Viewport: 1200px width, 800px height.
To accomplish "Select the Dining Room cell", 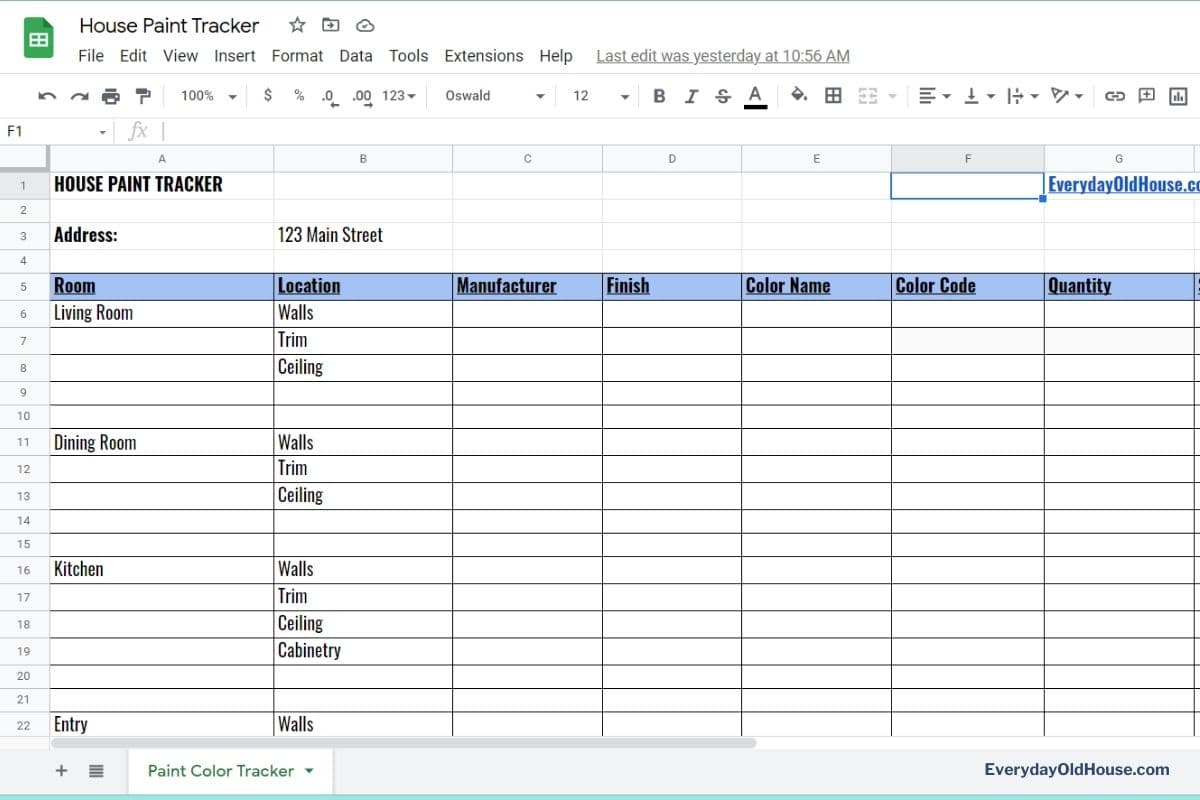I will click(162, 442).
